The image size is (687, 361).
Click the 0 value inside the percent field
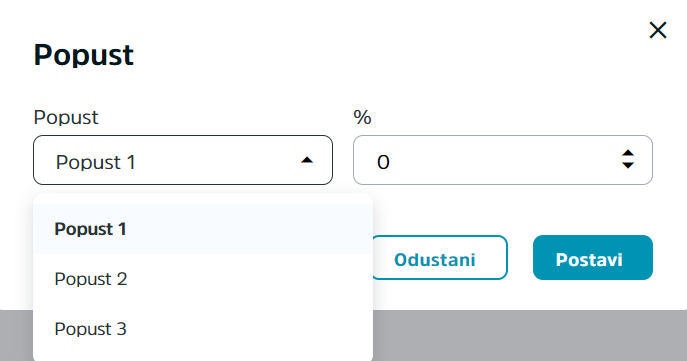(x=383, y=162)
